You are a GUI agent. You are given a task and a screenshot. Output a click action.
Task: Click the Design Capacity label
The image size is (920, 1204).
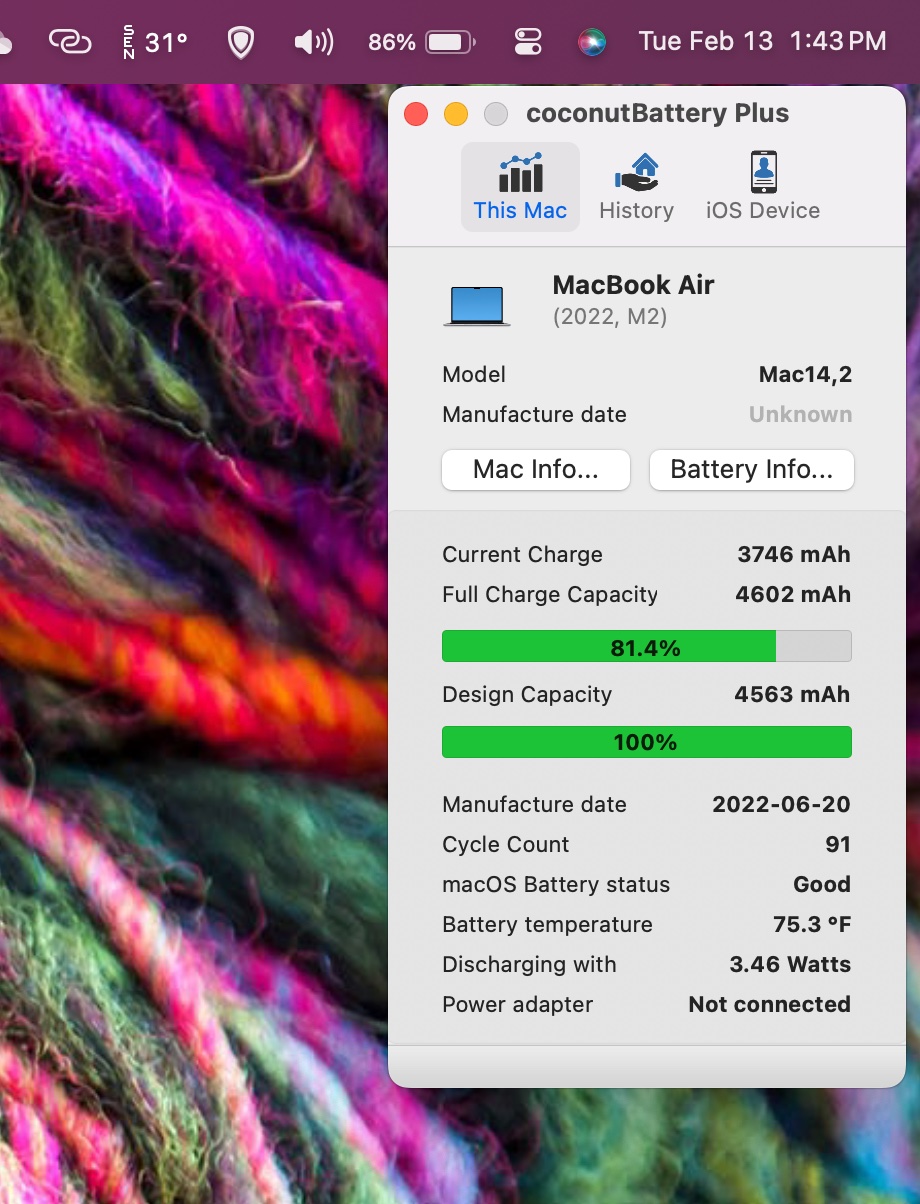coord(527,694)
